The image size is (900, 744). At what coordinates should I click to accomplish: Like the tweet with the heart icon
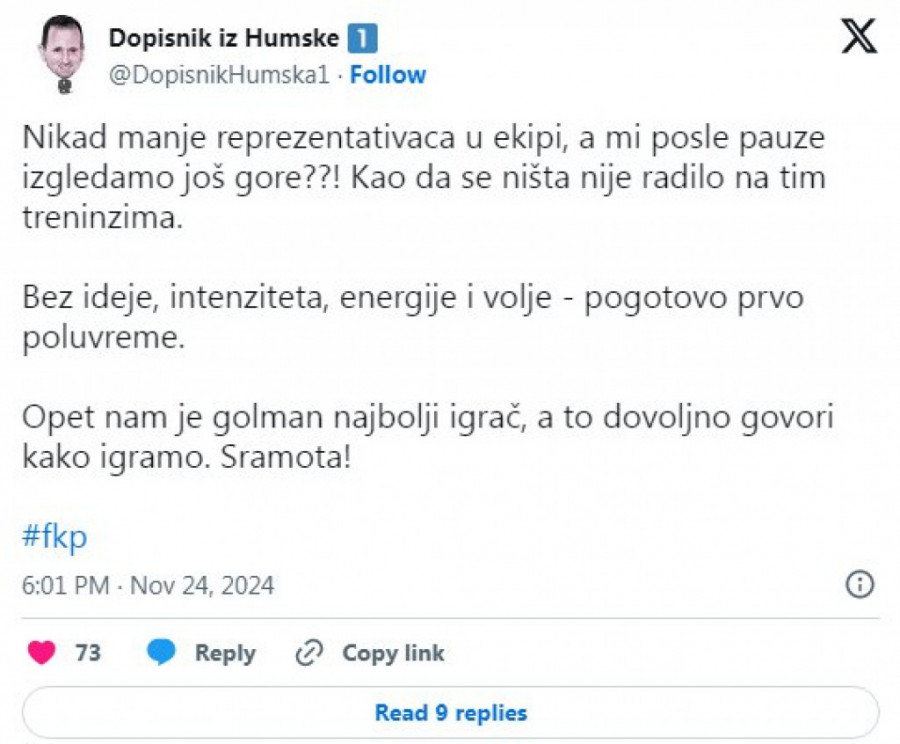click(x=41, y=653)
